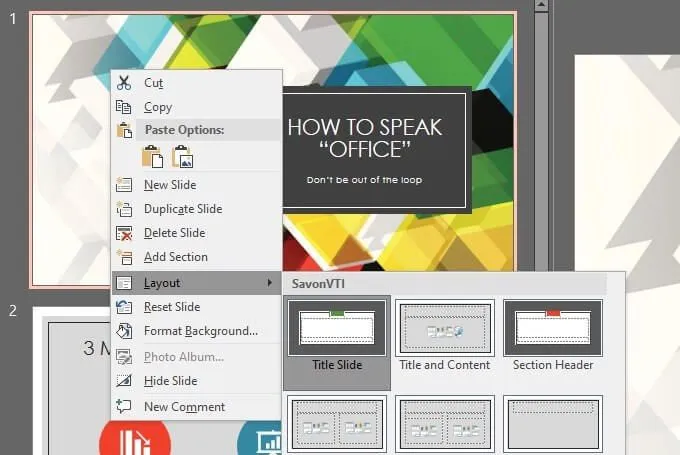Image resolution: width=680 pixels, height=455 pixels.
Task: Open Format Background... from the menu
Action: (x=196, y=331)
